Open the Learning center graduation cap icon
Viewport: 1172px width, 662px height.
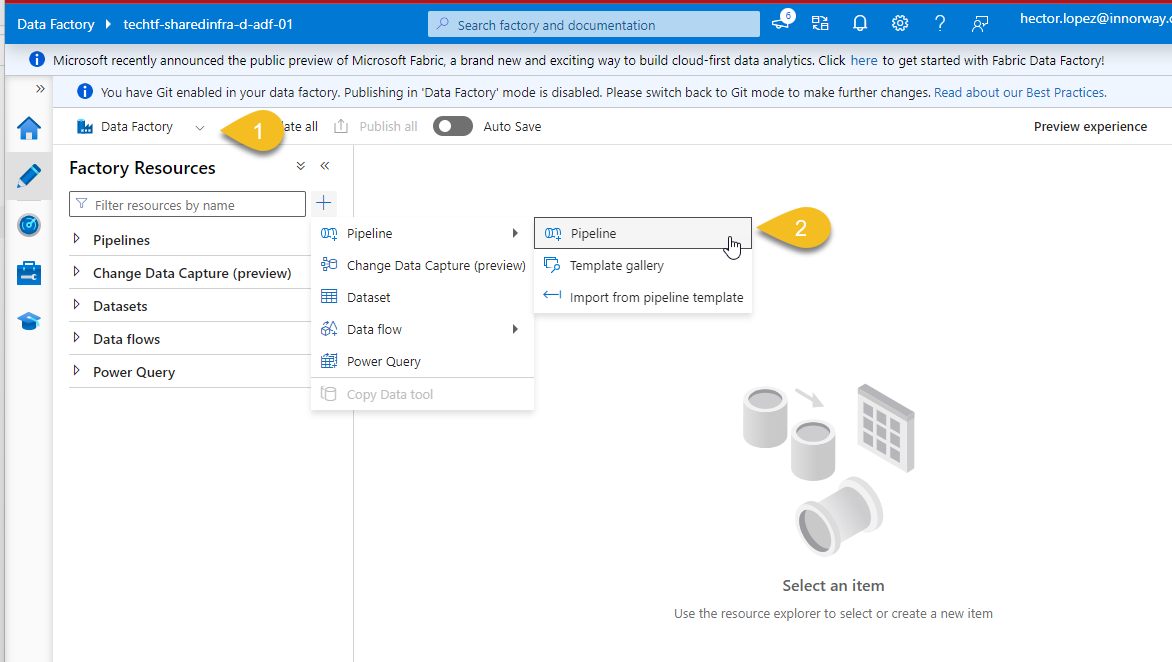pyautogui.click(x=28, y=321)
